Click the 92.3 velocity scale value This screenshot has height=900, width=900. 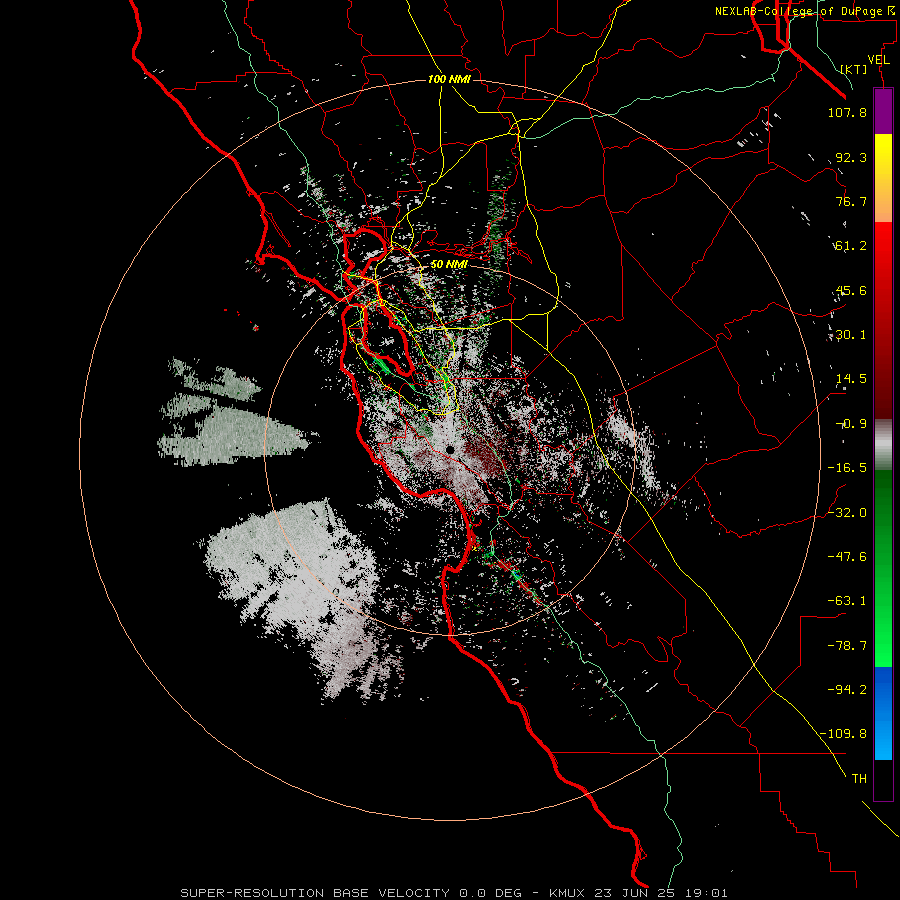click(851, 157)
